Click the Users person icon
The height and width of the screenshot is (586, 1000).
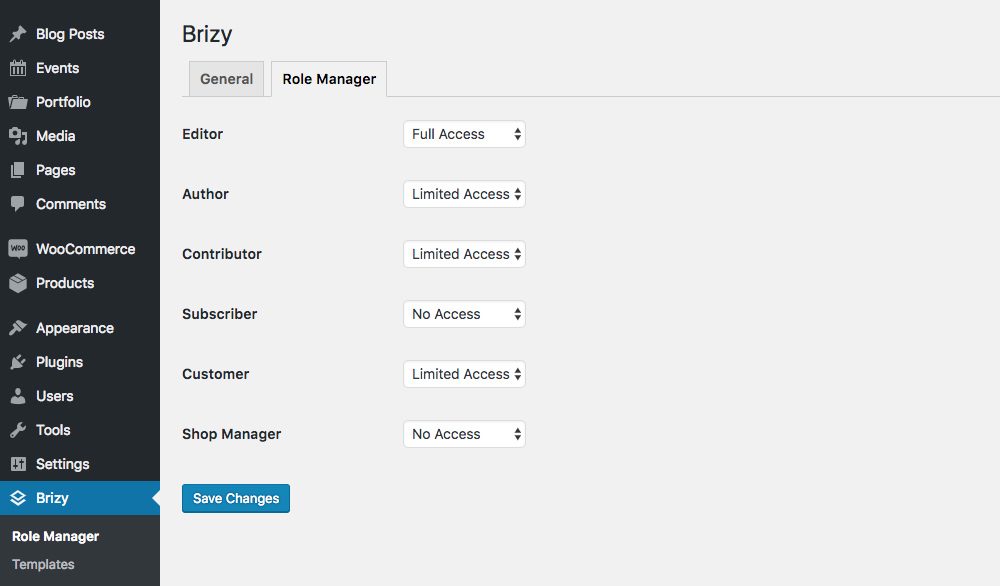tap(18, 396)
